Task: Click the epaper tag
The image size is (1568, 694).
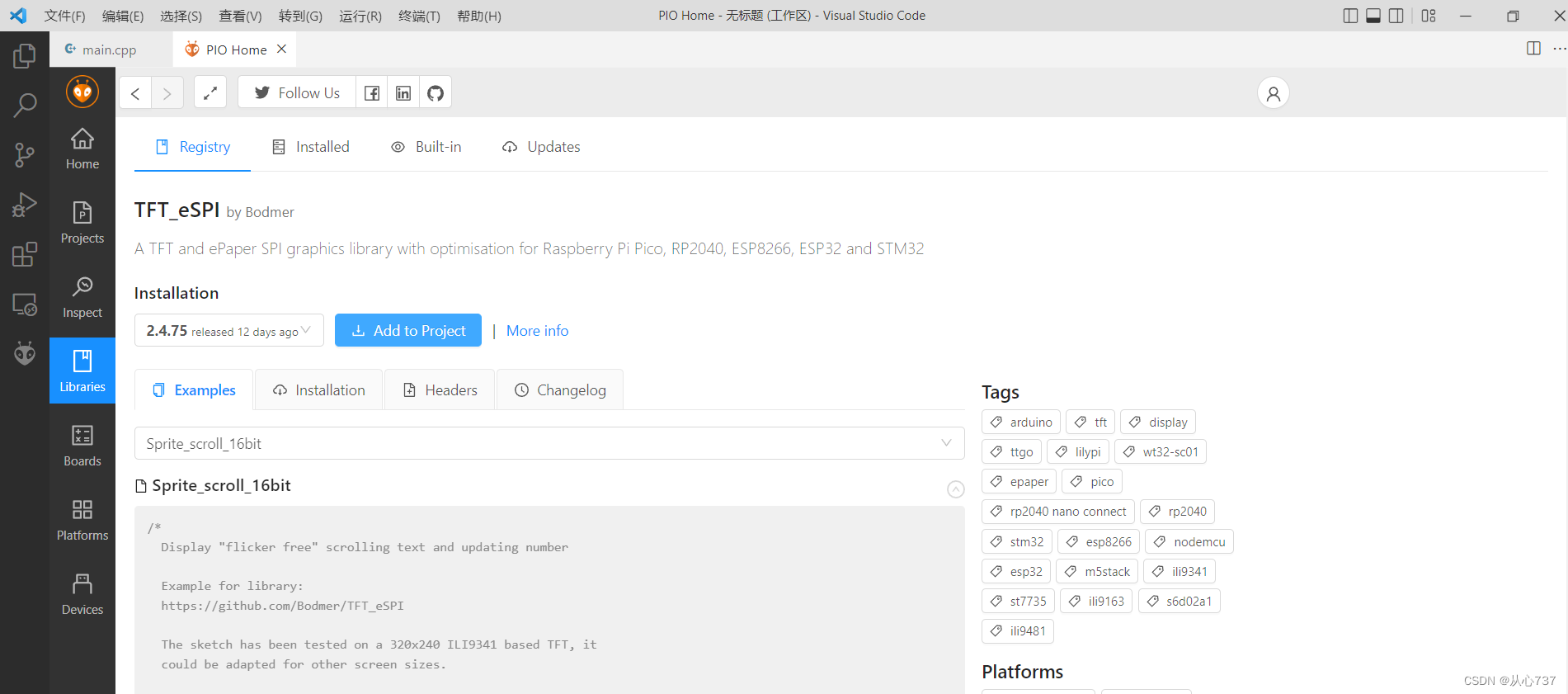Action: point(1019,481)
